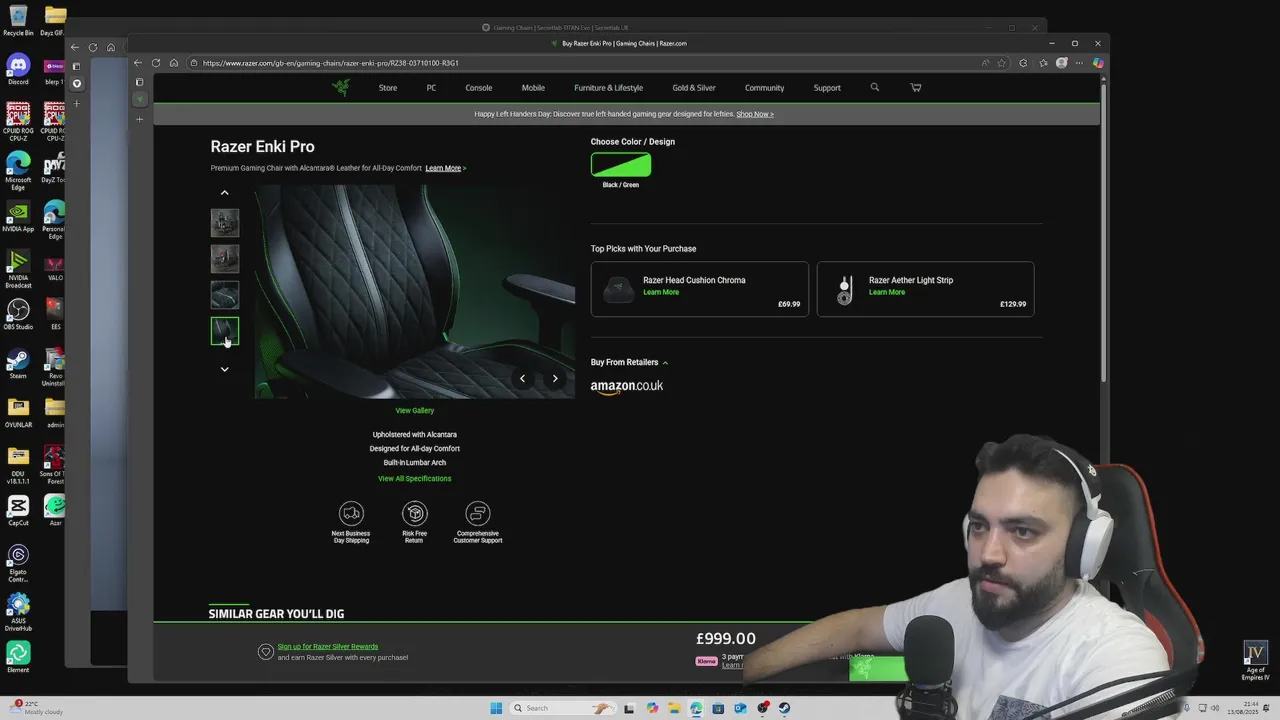Click the Risk Free Return icon
The height and width of the screenshot is (720, 1280).
coord(414,513)
